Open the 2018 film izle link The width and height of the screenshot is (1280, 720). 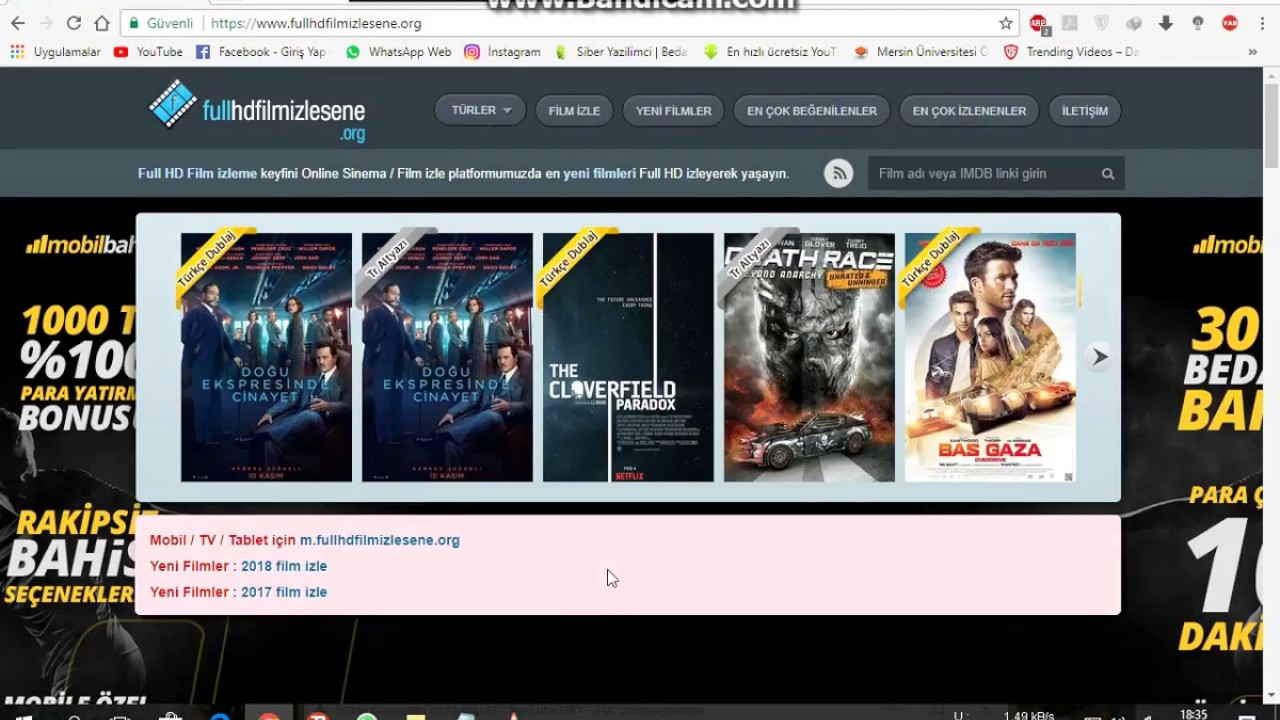(284, 566)
